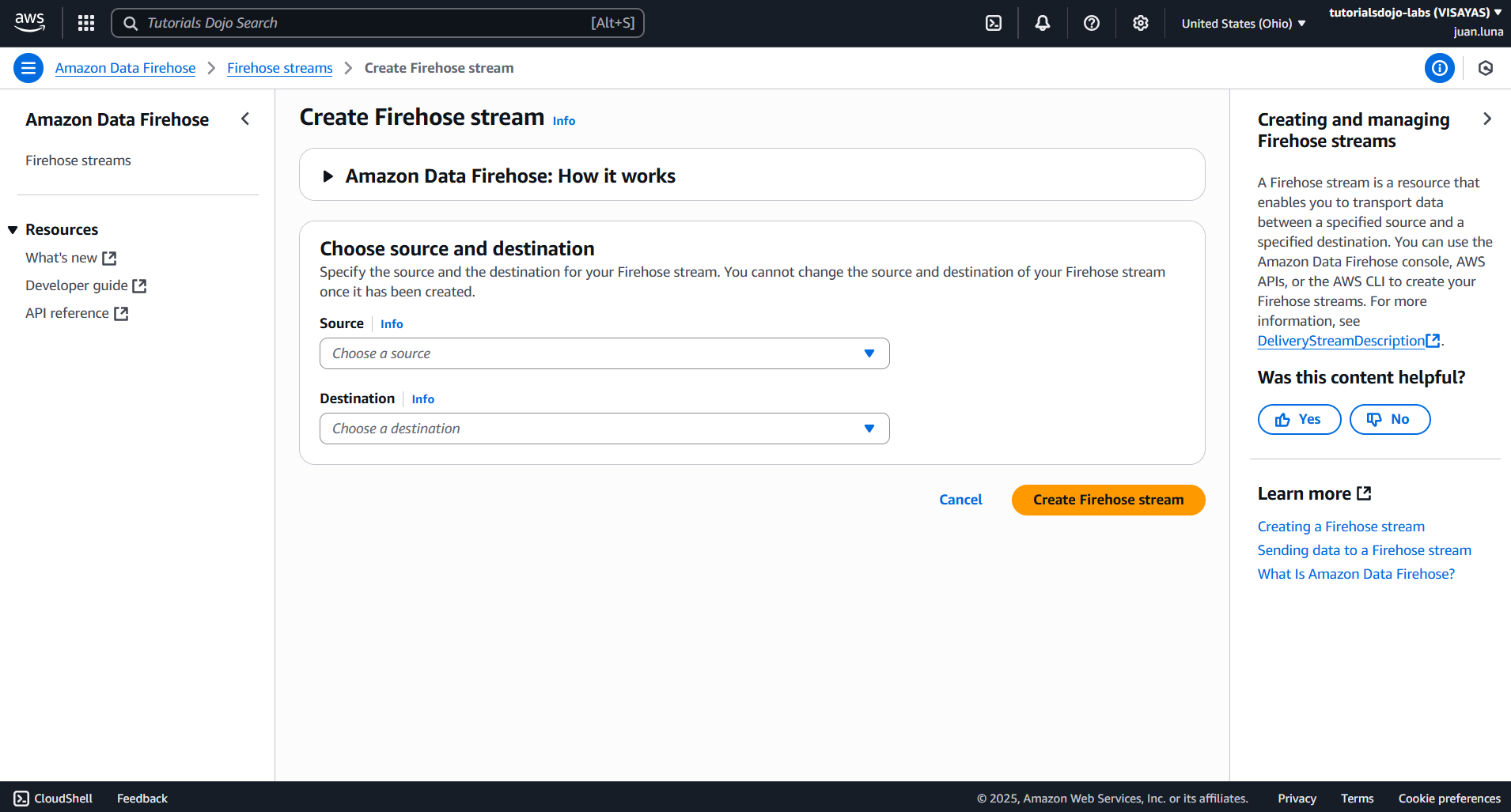Select Firehose streams in the sidebar

tap(78, 161)
